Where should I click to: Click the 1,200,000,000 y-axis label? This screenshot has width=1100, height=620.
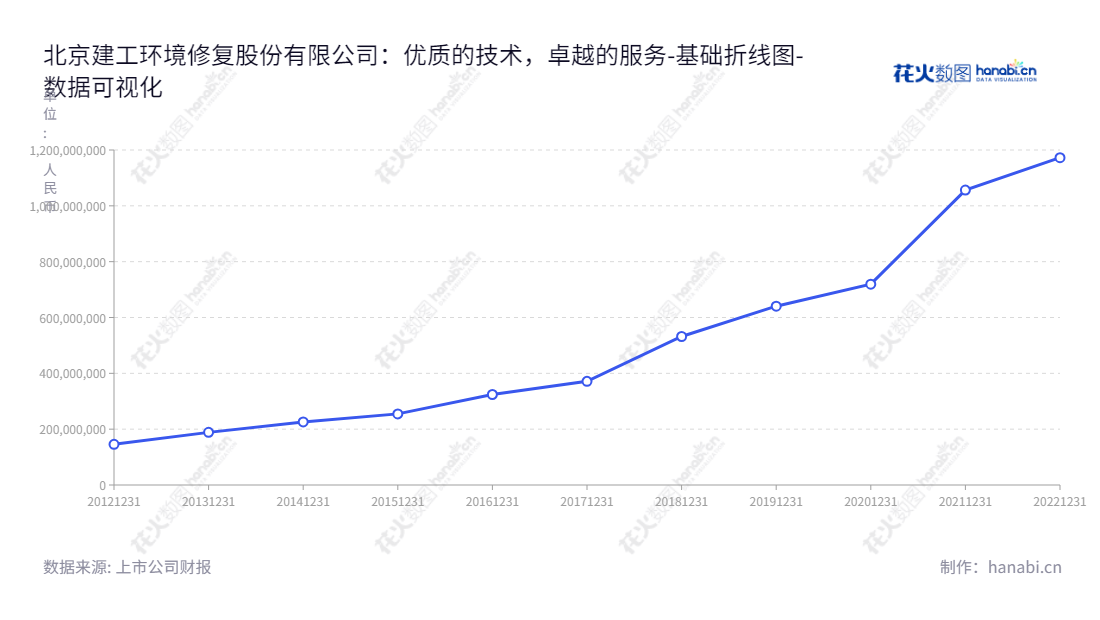pos(67,150)
